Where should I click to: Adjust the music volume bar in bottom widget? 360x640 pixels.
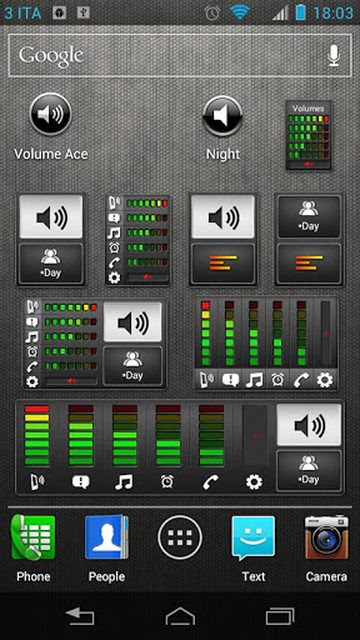pos(124,435)
